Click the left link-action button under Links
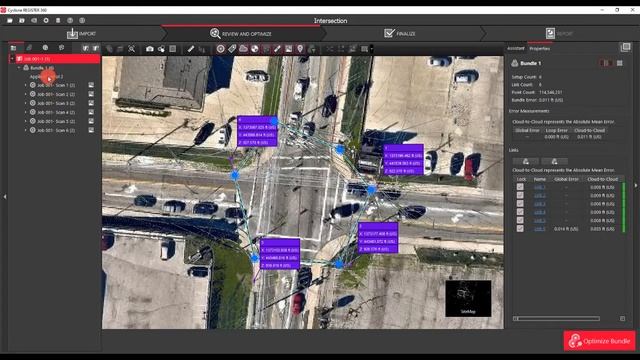Screen dimensions: 640x360 pos(526,161)
